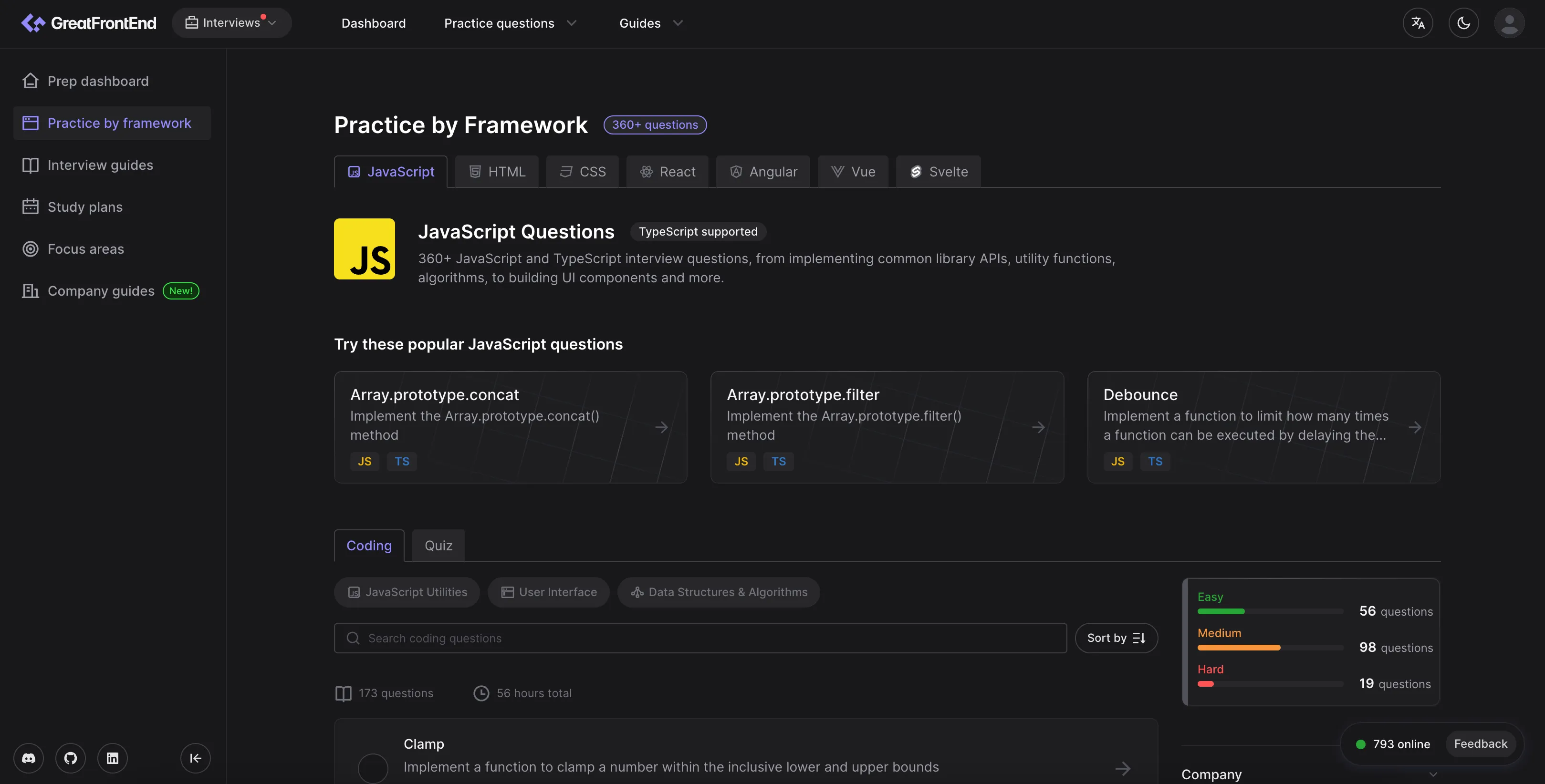Open the Sort by dropdown

tap(1116, 638)
